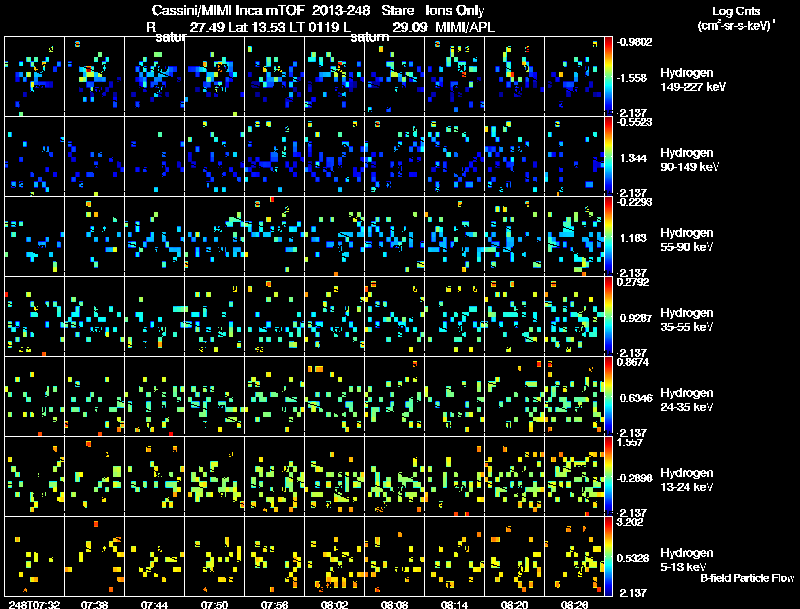Select the 07:56 time label
Viewport: 800px width, 609px height.
click(x=274, y=604)
